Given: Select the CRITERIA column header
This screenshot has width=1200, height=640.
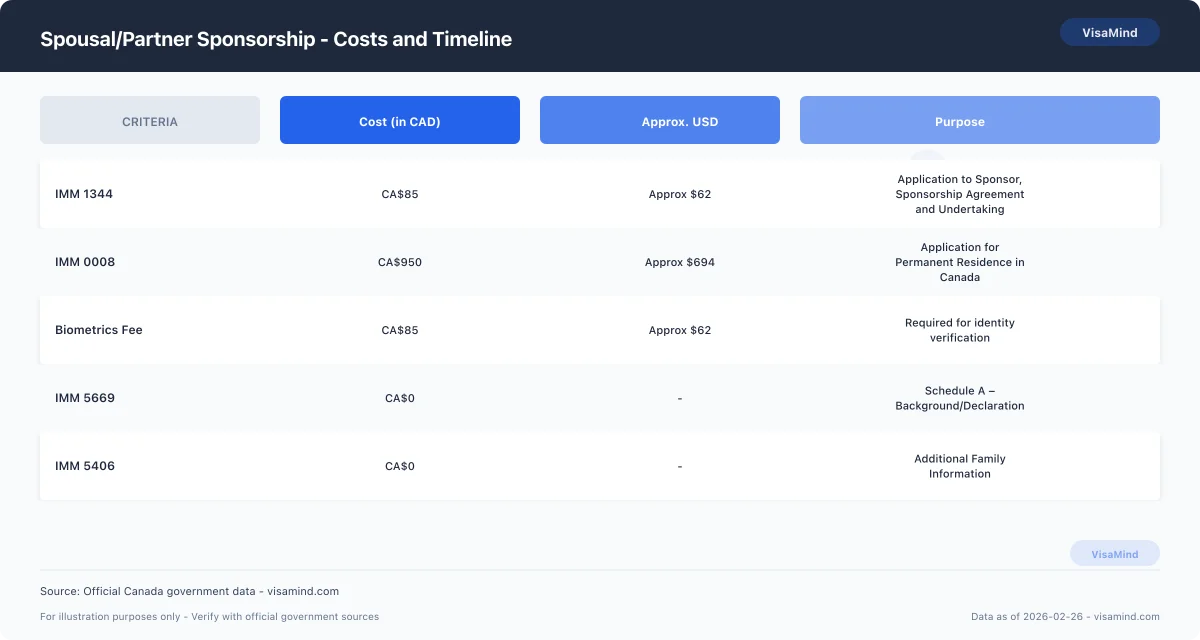Looking at the screenshot, I should tap(150, 121).
